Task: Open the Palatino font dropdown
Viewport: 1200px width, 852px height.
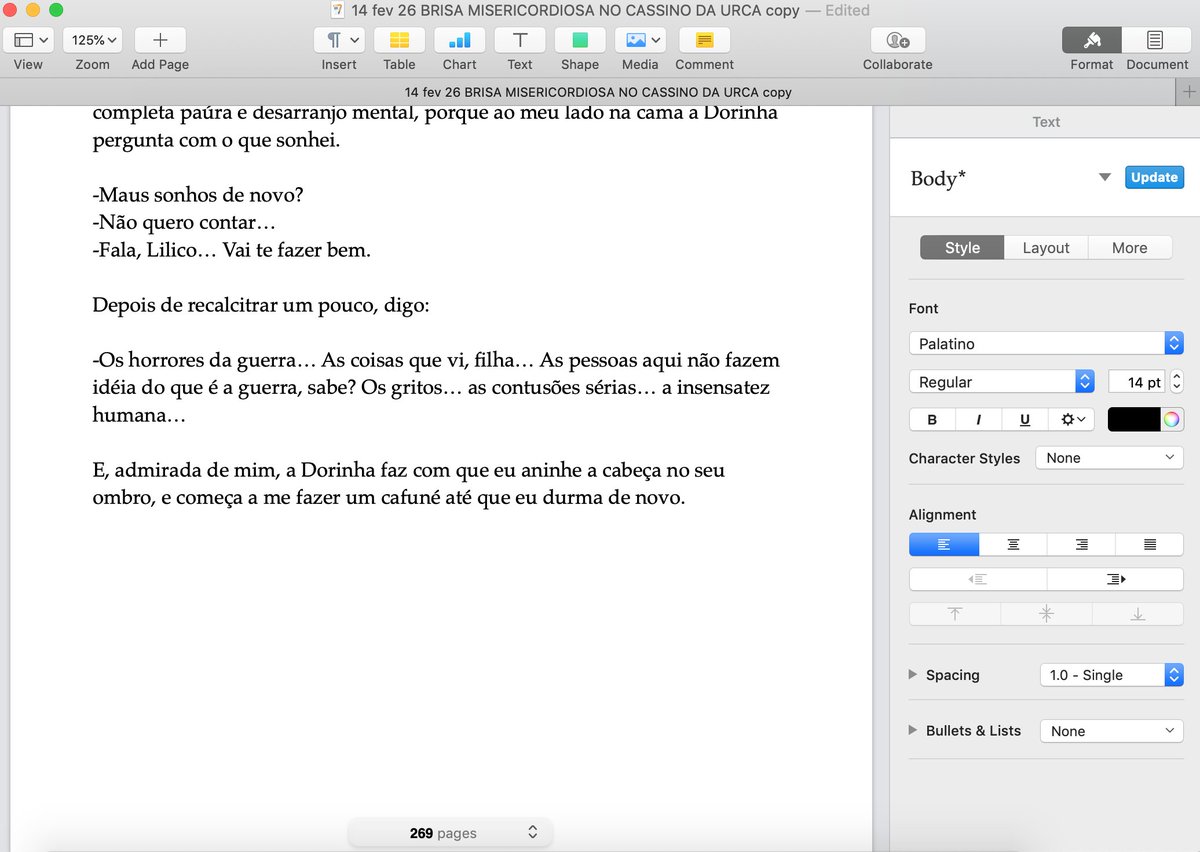Action: pos(1046,343)
